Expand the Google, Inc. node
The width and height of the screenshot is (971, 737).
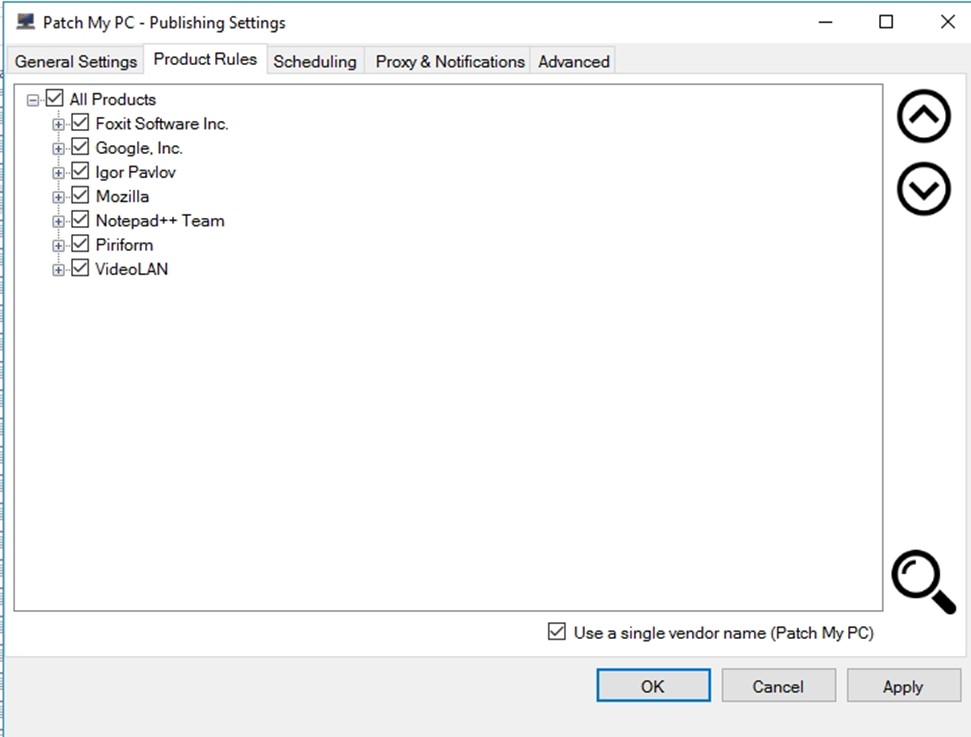(58, 149)
